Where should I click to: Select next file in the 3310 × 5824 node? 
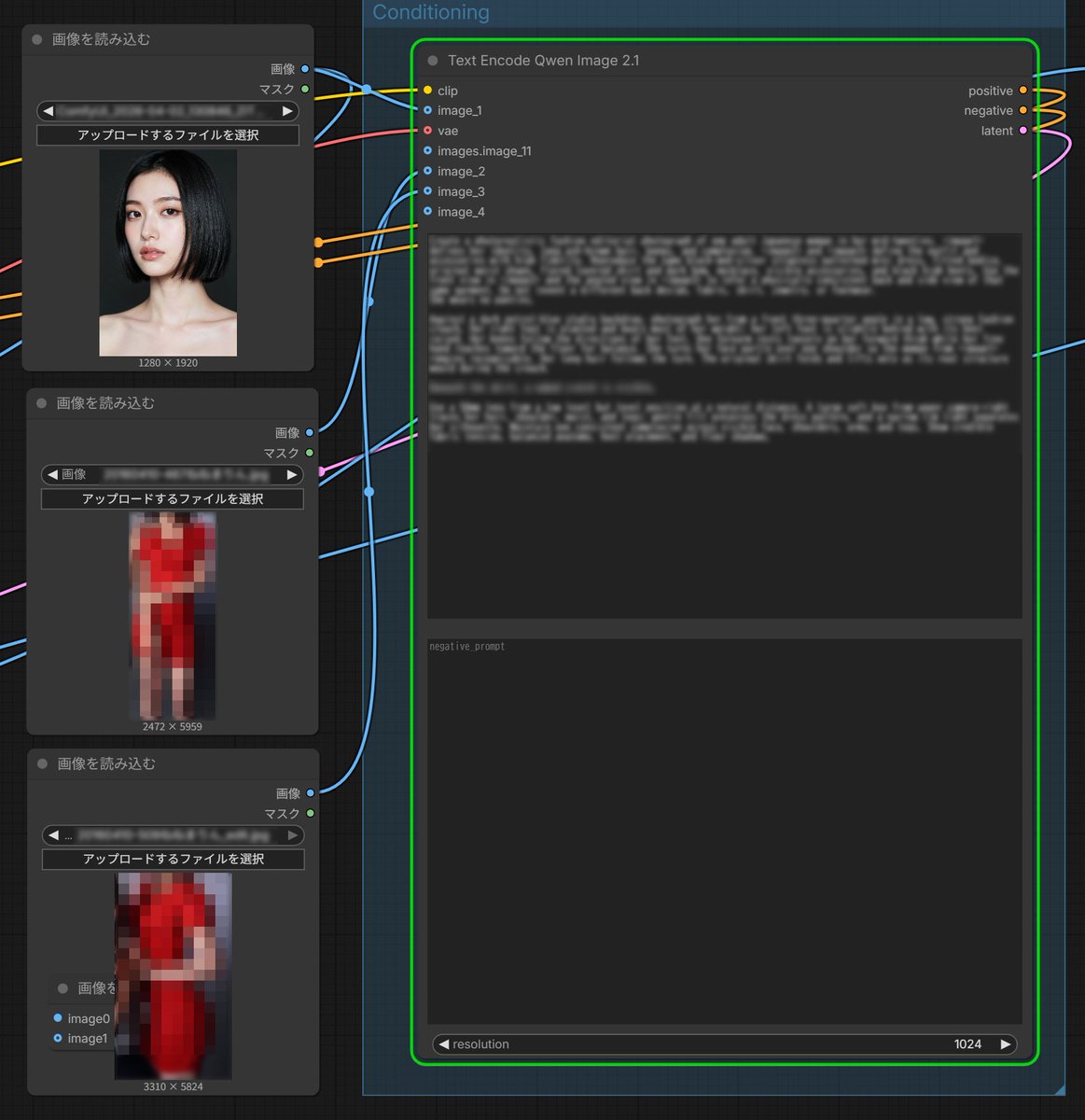coord(293,834)
